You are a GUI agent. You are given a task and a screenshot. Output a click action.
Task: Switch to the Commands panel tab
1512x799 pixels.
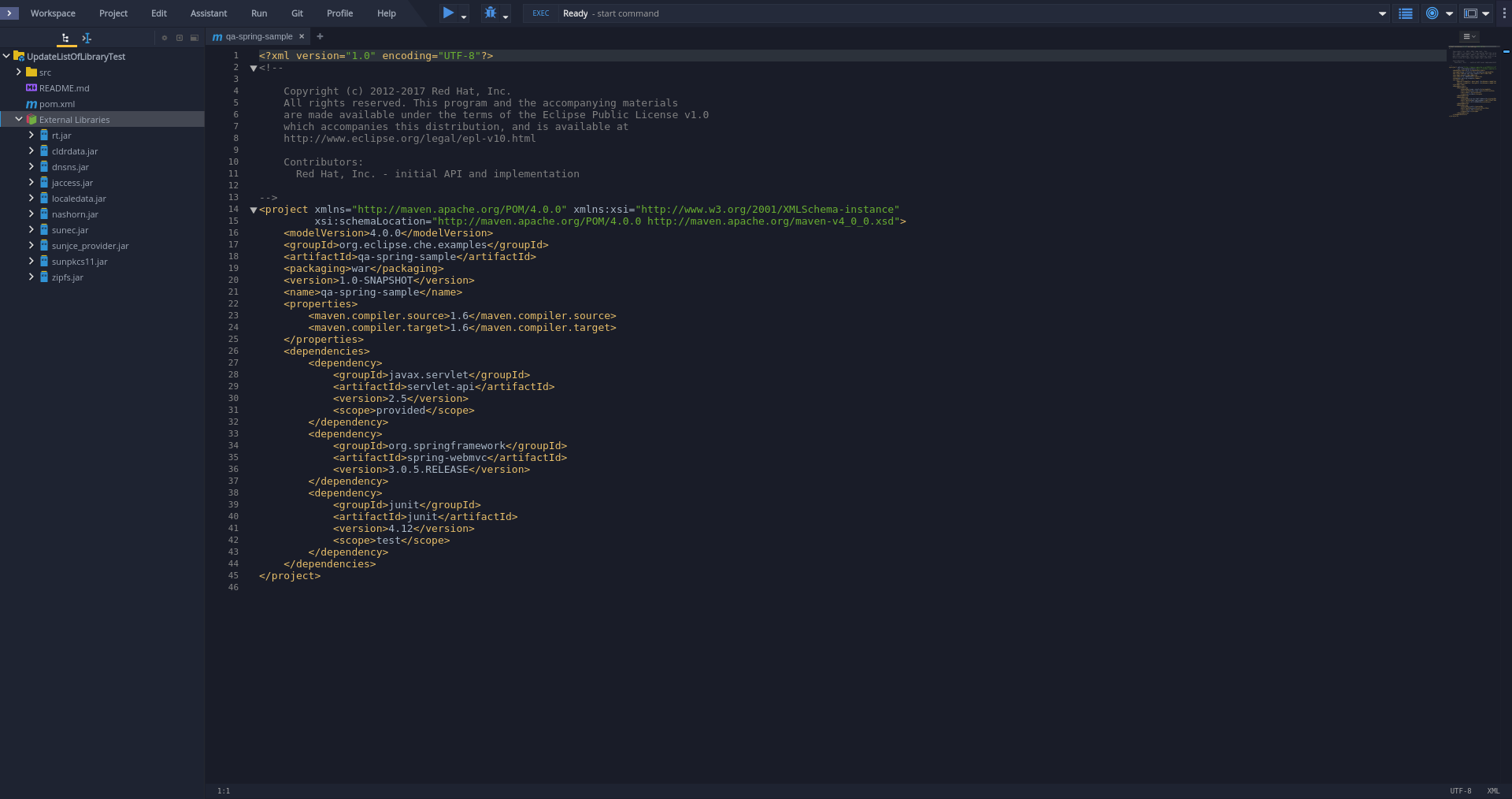[87, 38]
